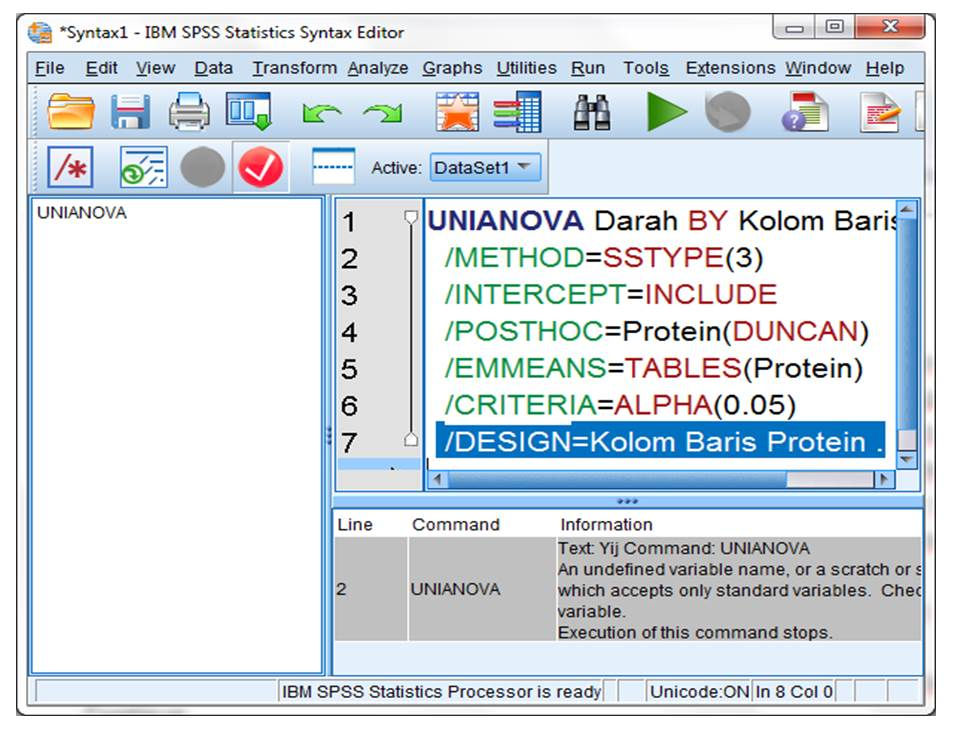Click the highlighted /DESIGN line
The image size is (960, 729).
point(660,440)
